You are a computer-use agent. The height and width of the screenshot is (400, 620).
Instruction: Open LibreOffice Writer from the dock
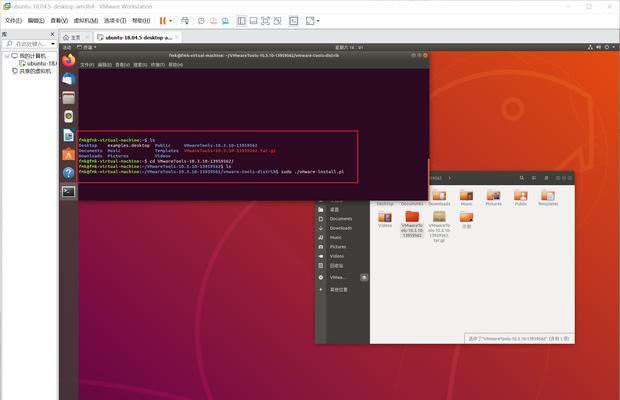tap(68, 135)
